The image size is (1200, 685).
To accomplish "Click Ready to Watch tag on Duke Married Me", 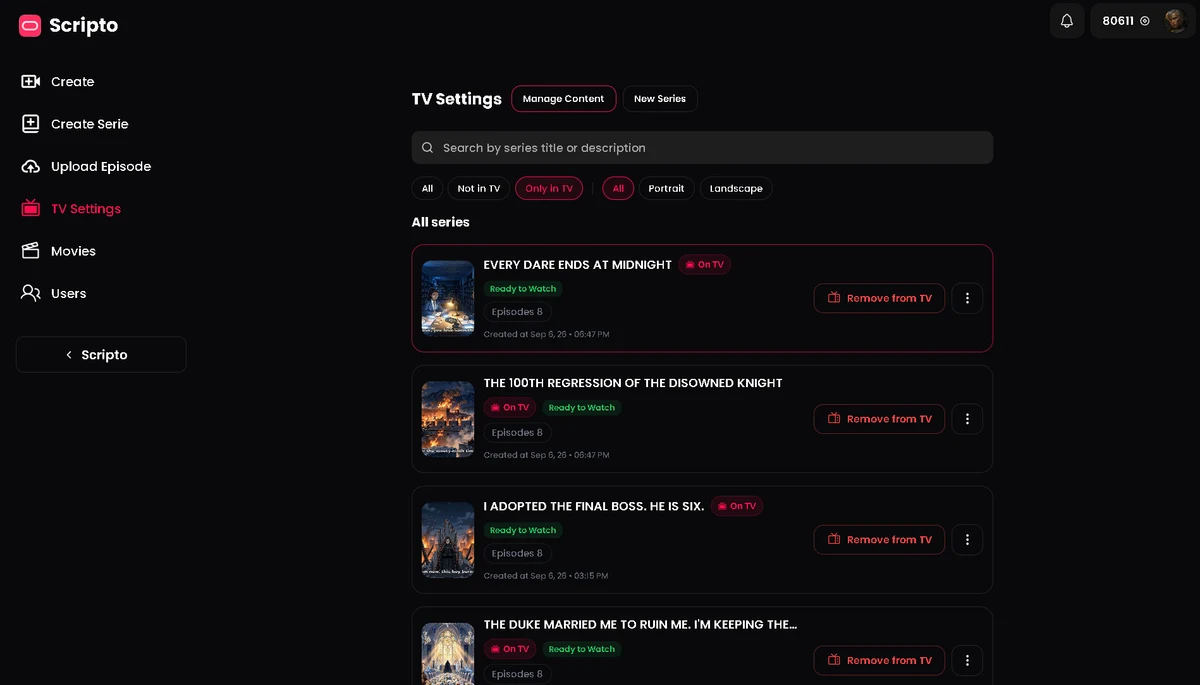I will pos(582,649).
